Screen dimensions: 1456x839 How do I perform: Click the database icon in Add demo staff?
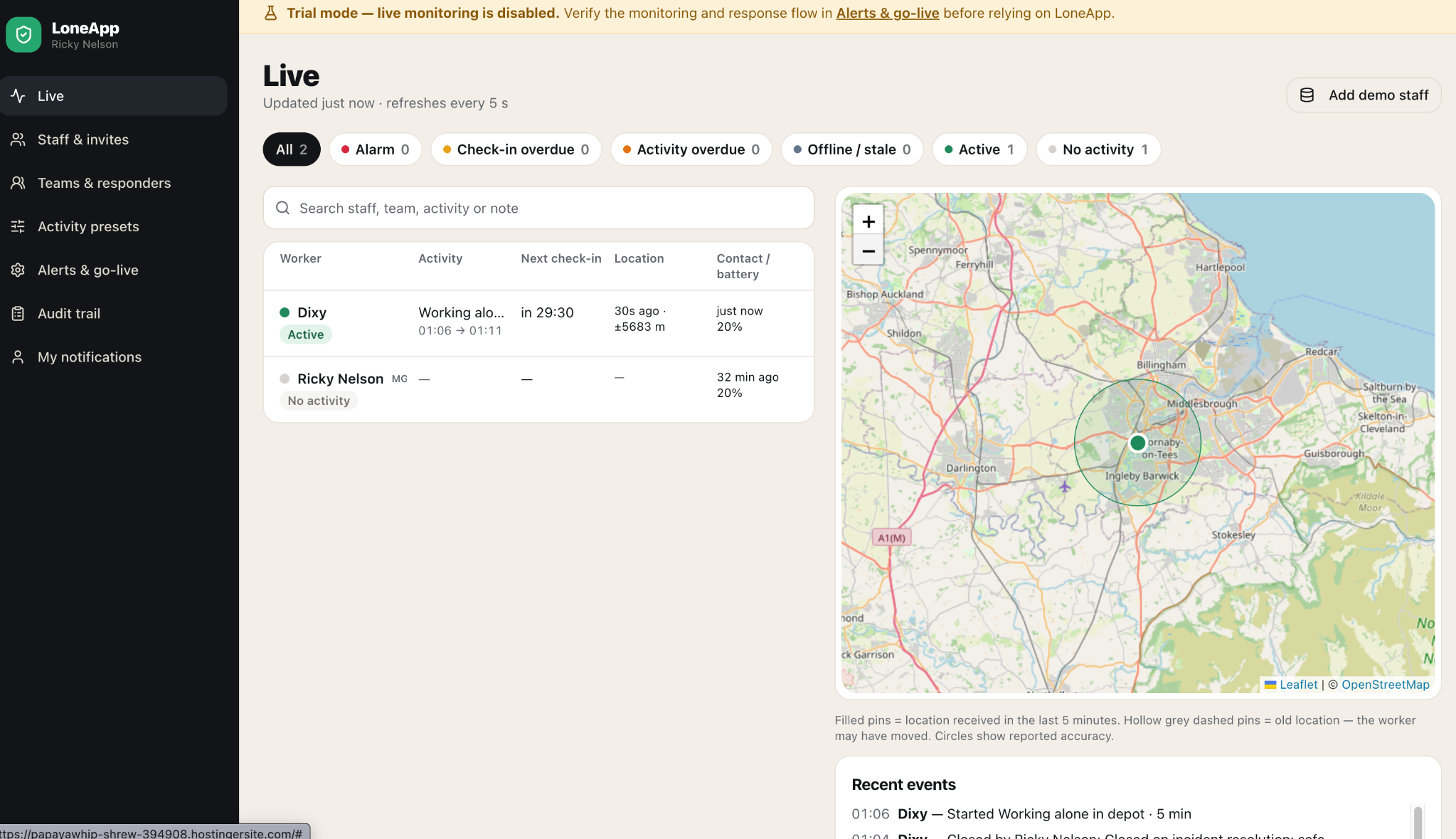tap(1307, 95)
